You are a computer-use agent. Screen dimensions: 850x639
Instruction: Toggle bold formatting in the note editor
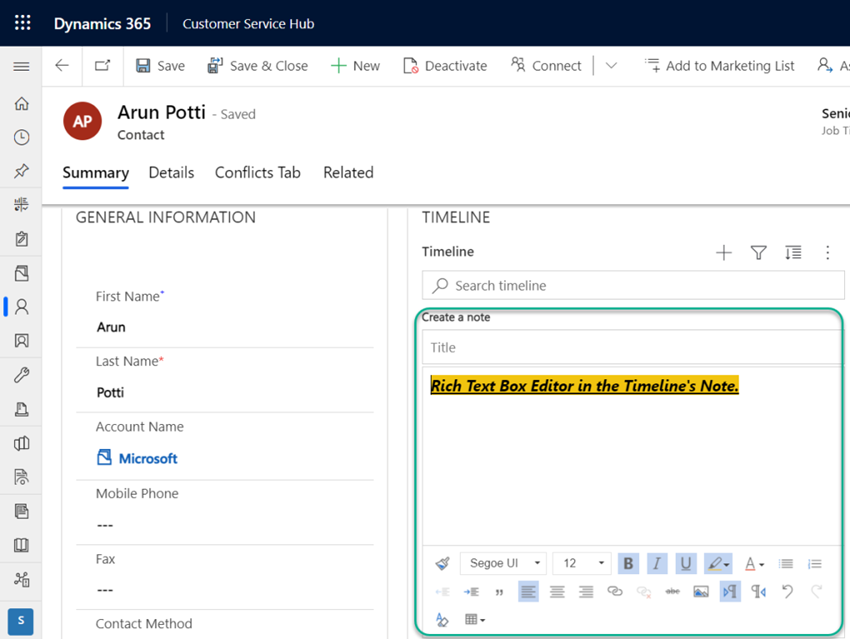point(627,563)
